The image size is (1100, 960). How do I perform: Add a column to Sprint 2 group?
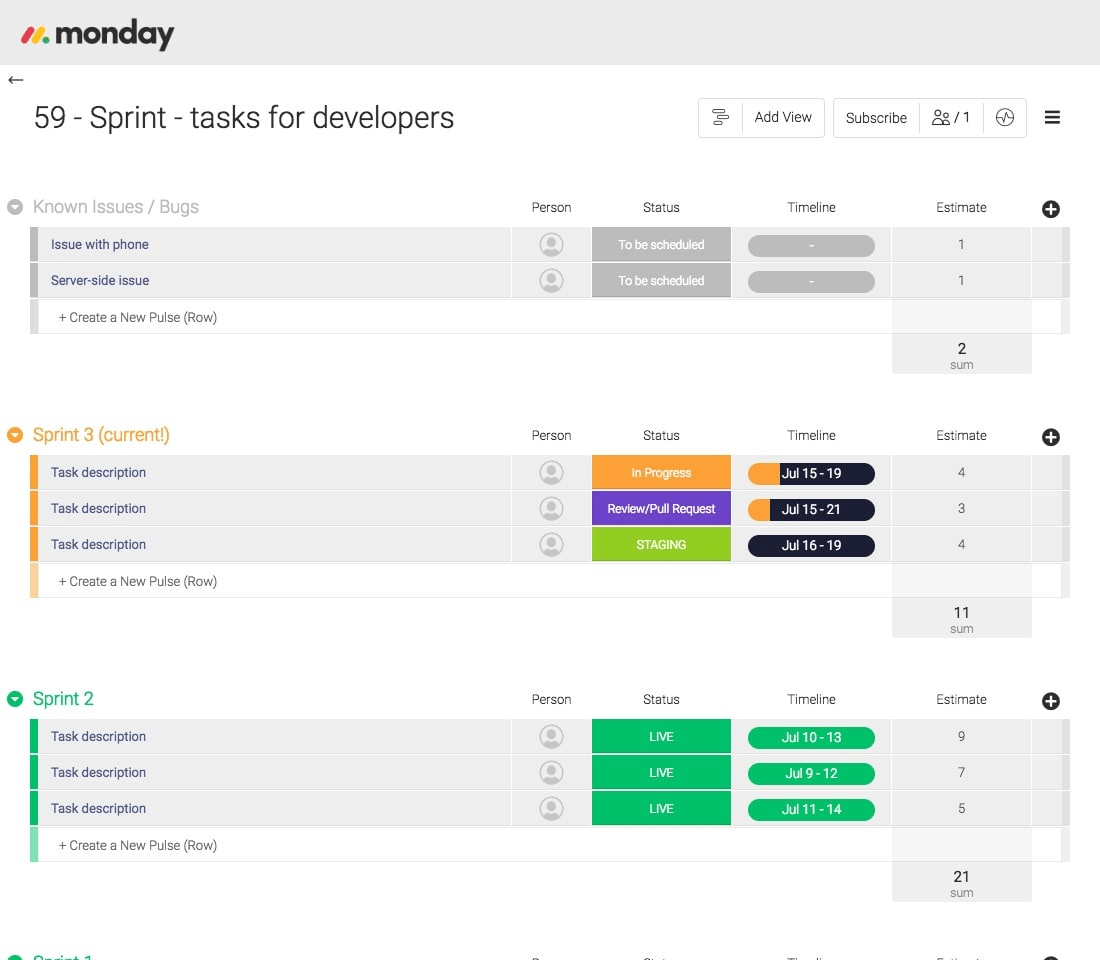(x=1050, y=701)
